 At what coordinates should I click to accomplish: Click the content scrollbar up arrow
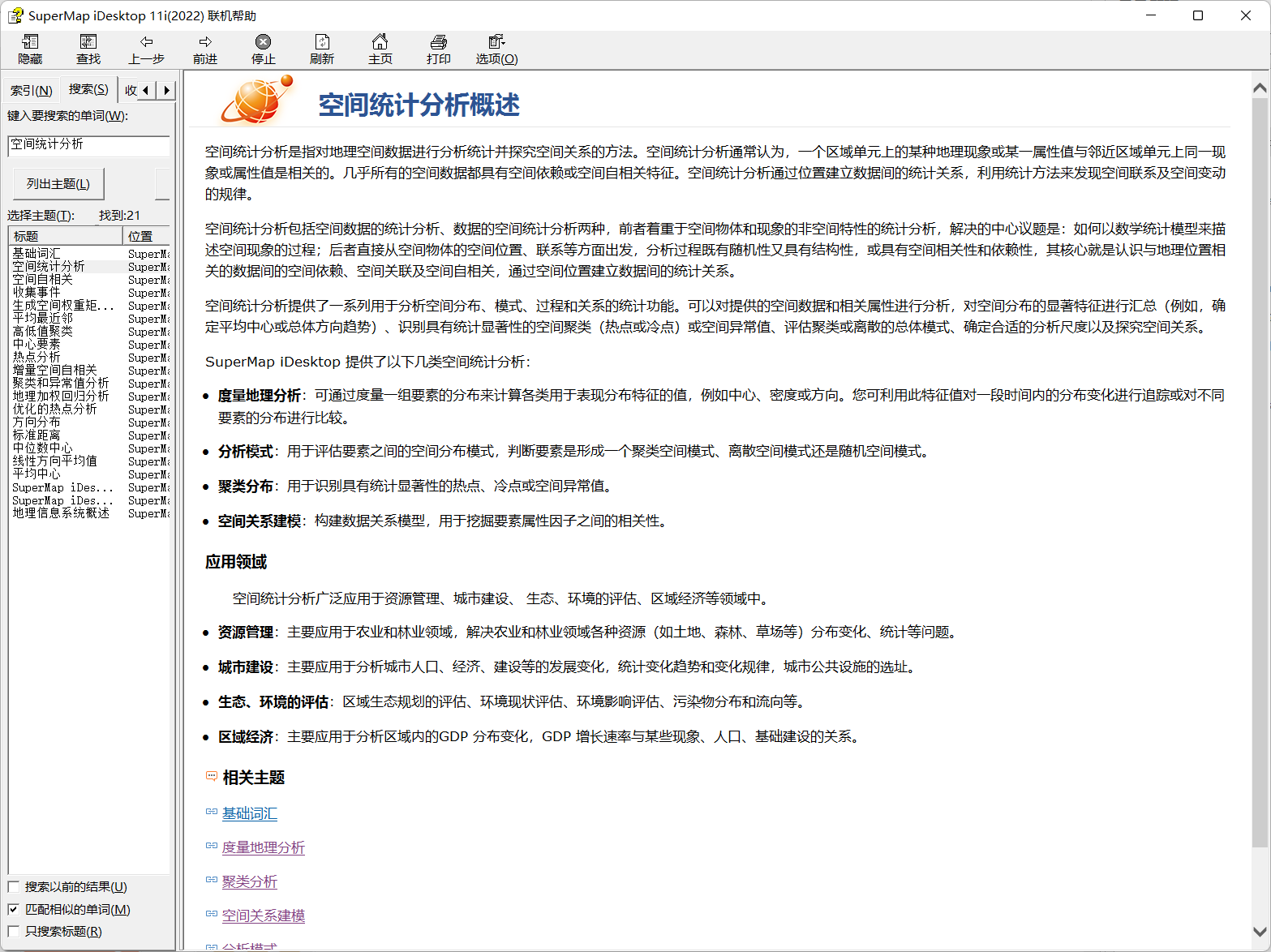pos(1260,88)
